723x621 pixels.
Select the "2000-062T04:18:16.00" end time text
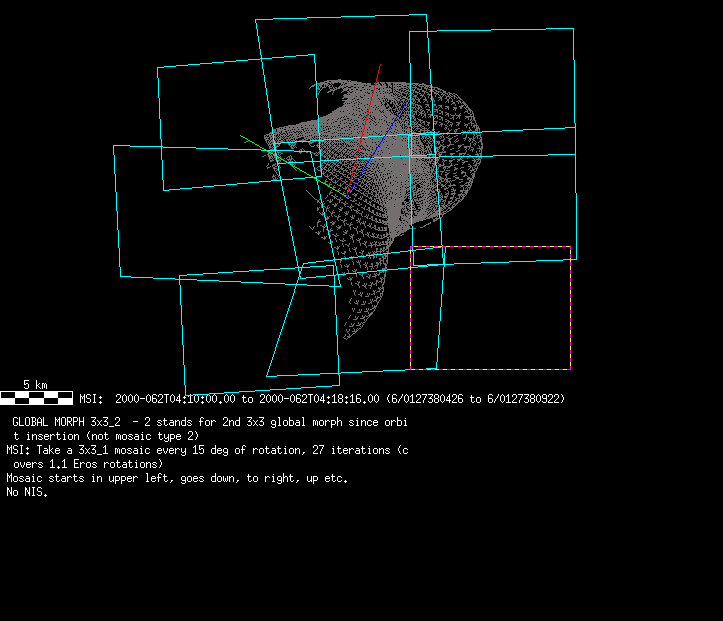point(319,399)
